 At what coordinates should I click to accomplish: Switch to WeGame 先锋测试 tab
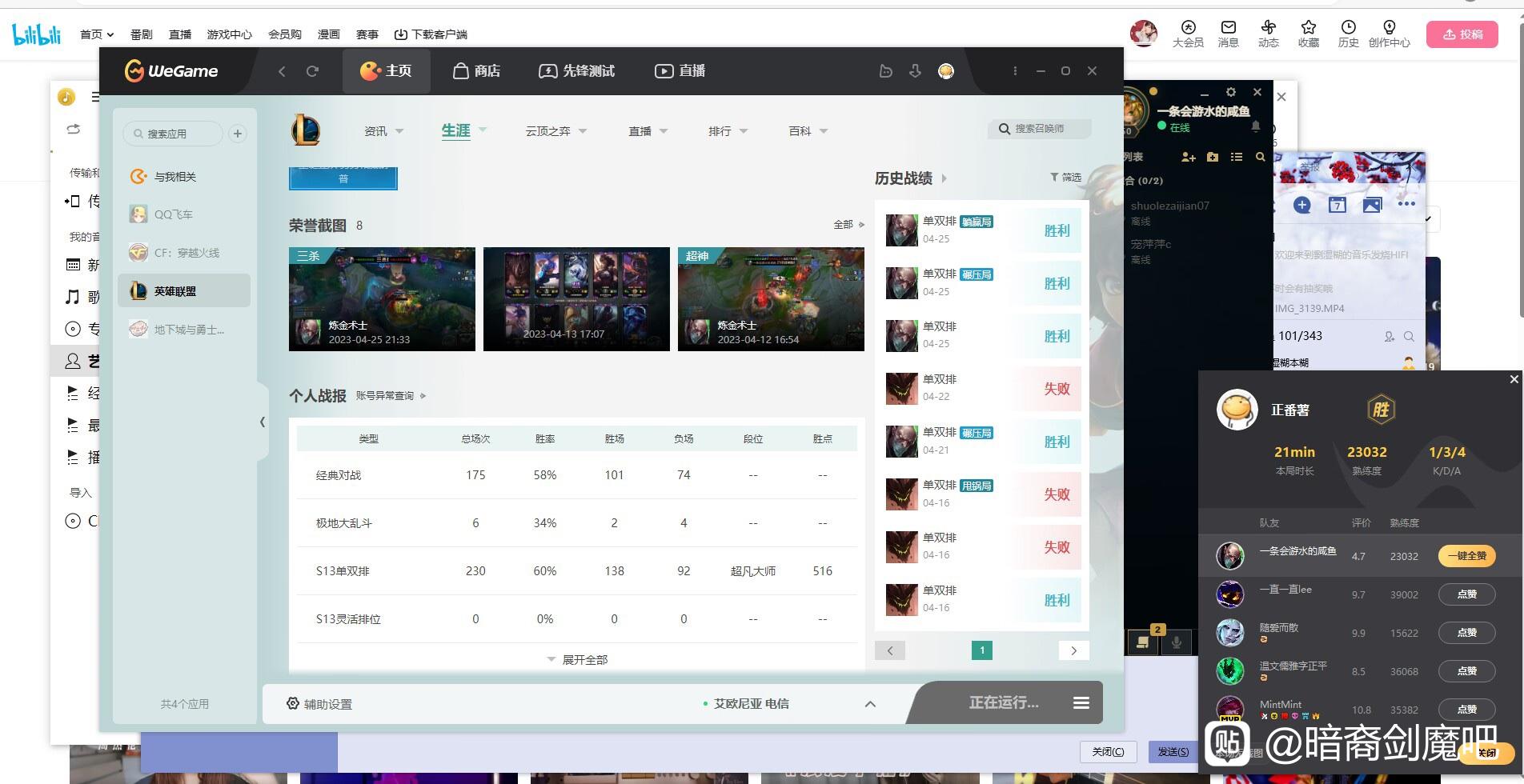[577, 71]
